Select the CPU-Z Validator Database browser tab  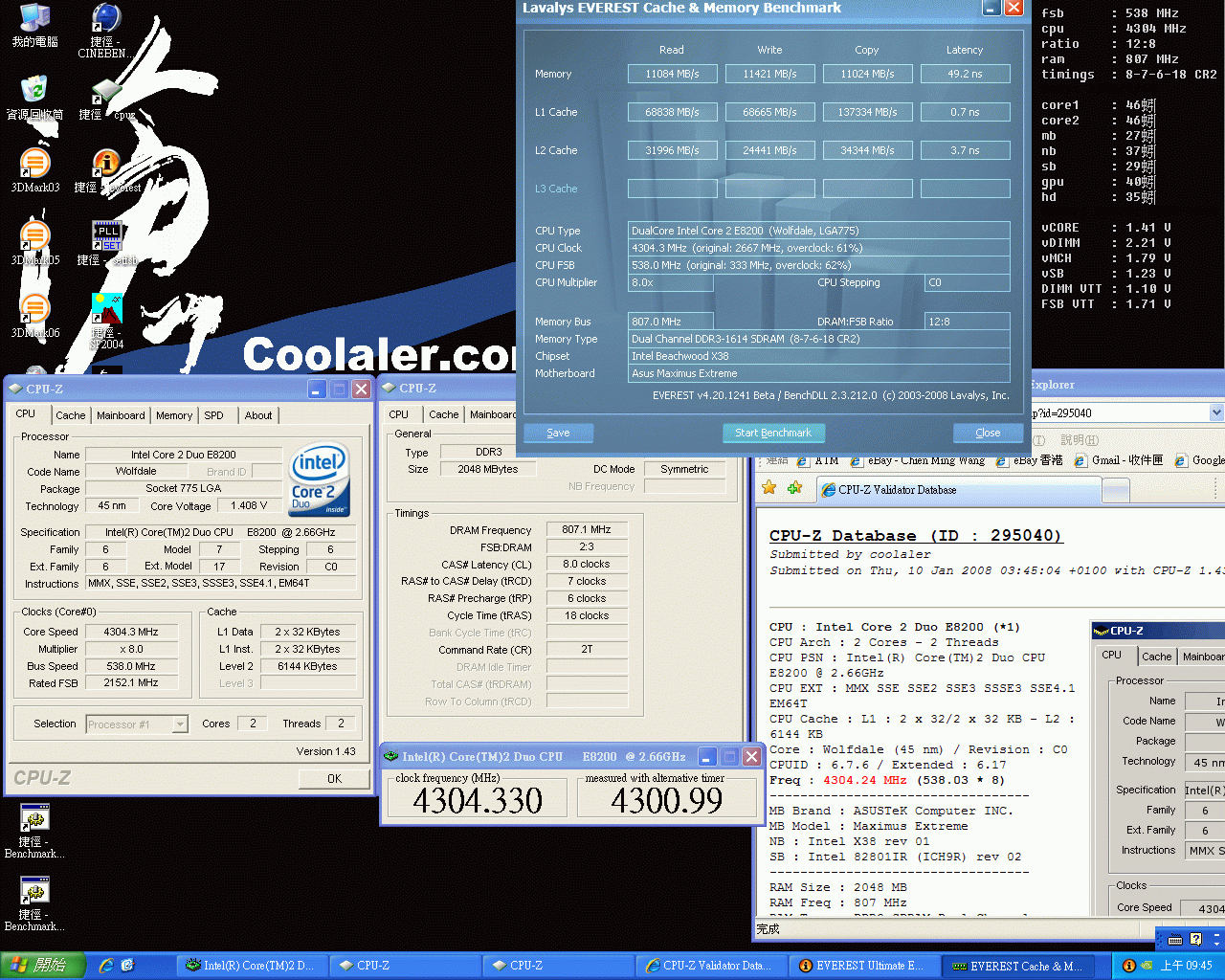point(957,489)
